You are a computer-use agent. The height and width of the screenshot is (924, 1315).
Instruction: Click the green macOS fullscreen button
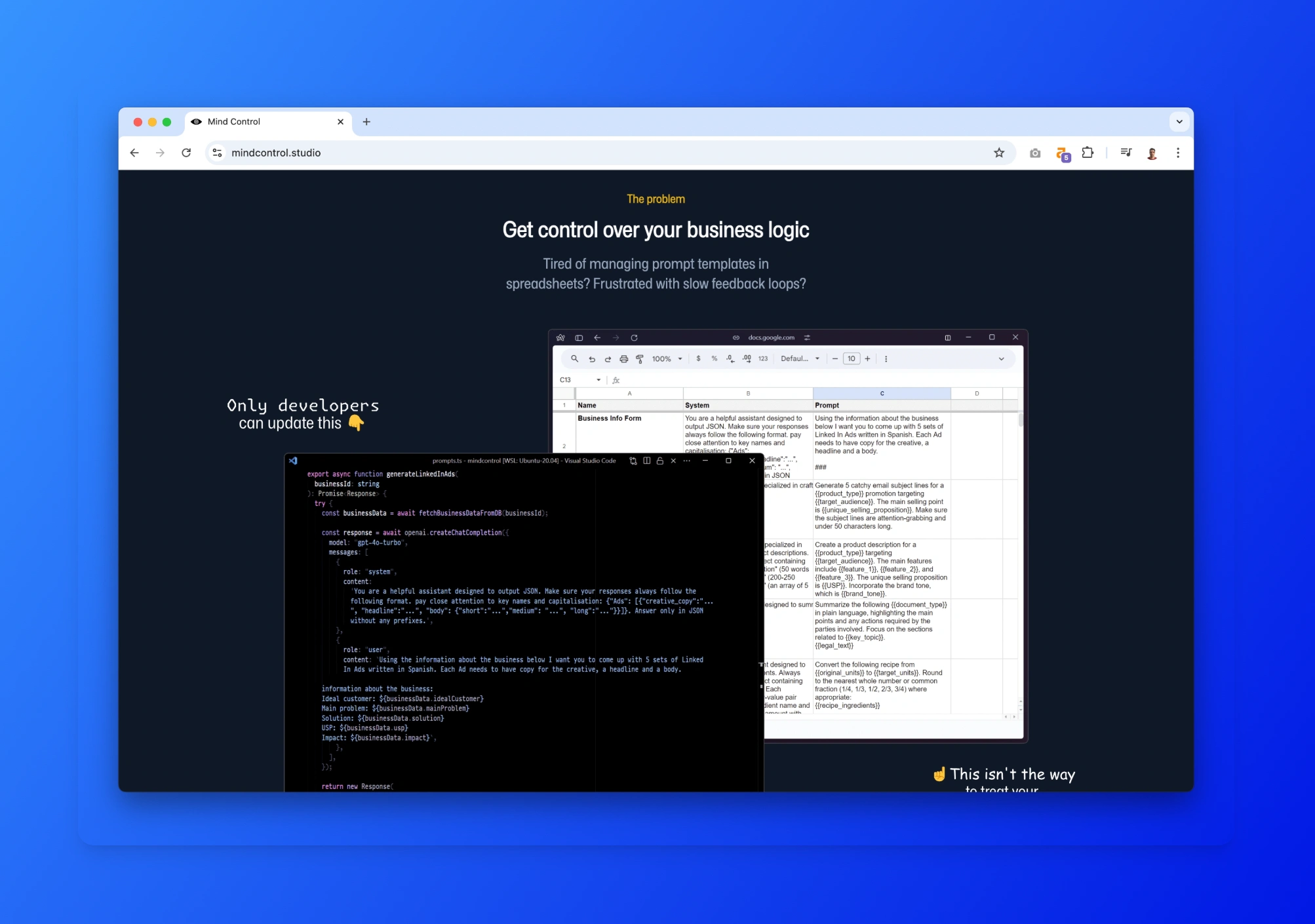(x=167, y=122)
